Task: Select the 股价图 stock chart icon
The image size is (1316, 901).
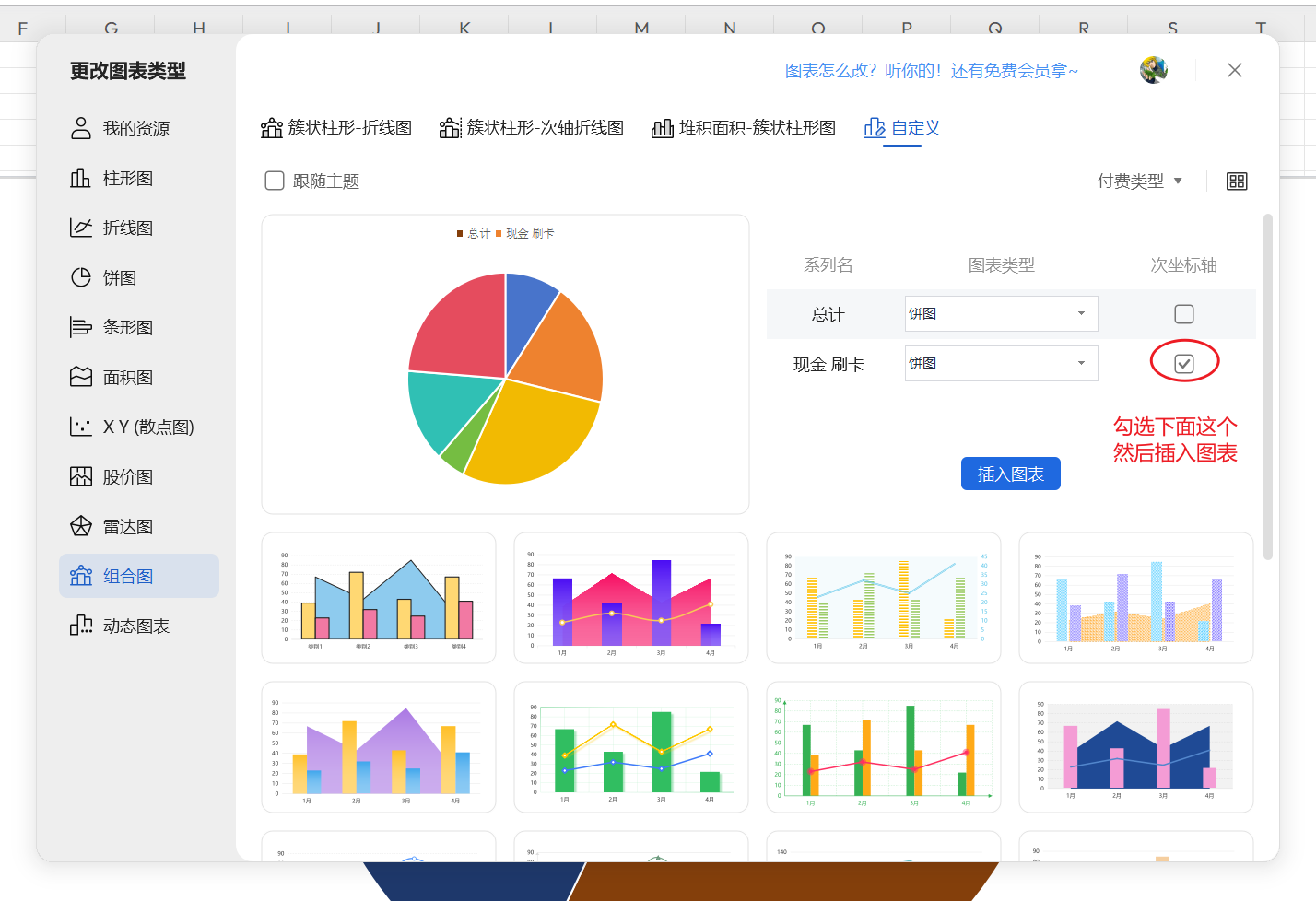Action: click(x=81, y=476)
